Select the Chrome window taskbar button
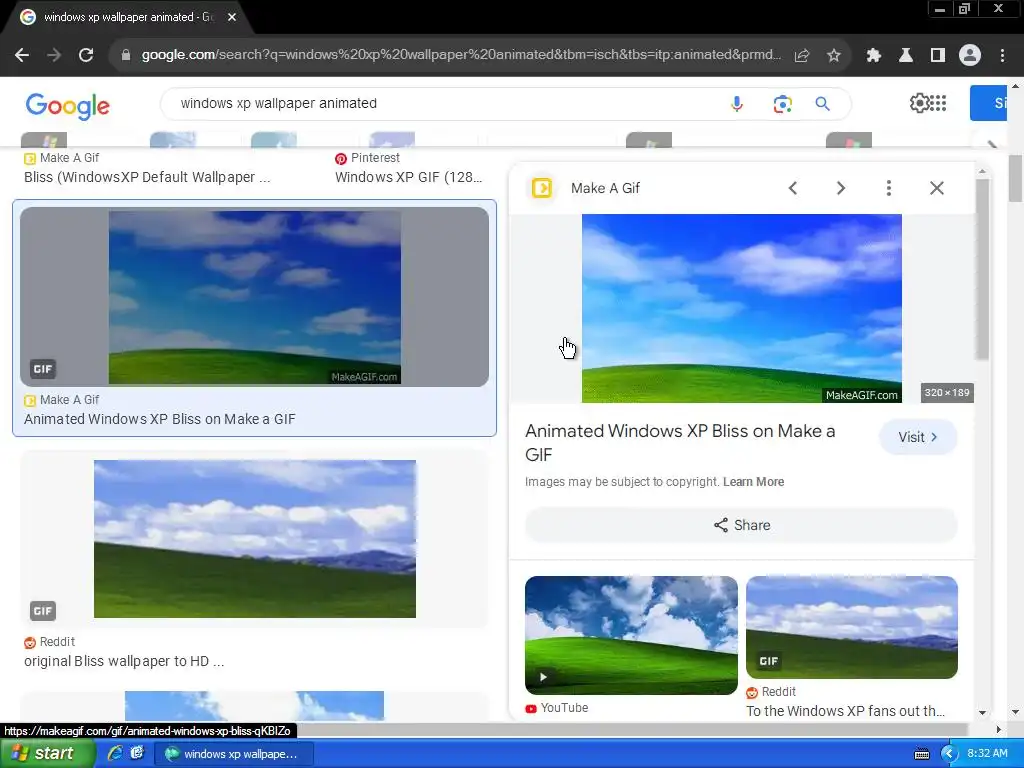The width and height of the screenshot is (1024, 768). (234, 754)
